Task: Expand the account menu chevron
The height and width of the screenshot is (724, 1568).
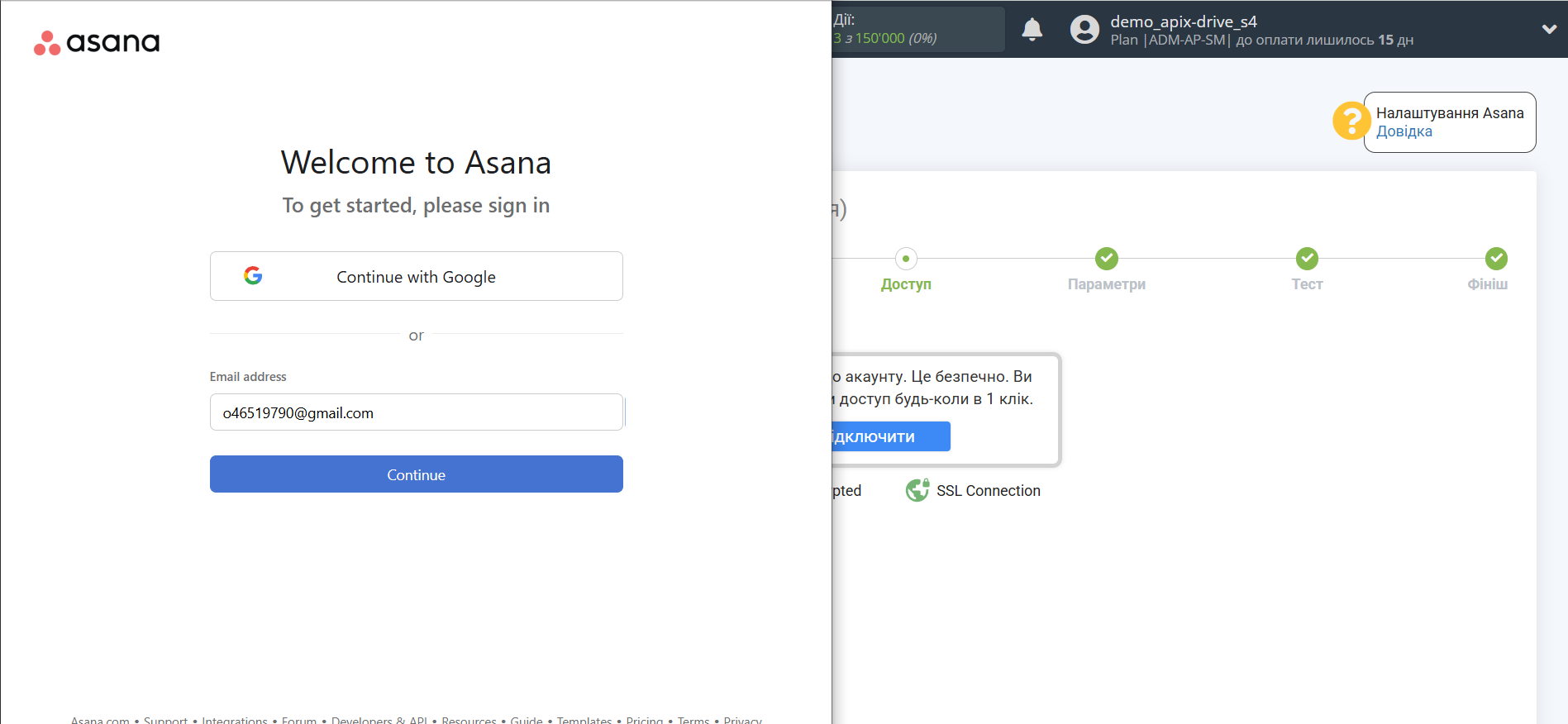Action: tap(1549, 29)
